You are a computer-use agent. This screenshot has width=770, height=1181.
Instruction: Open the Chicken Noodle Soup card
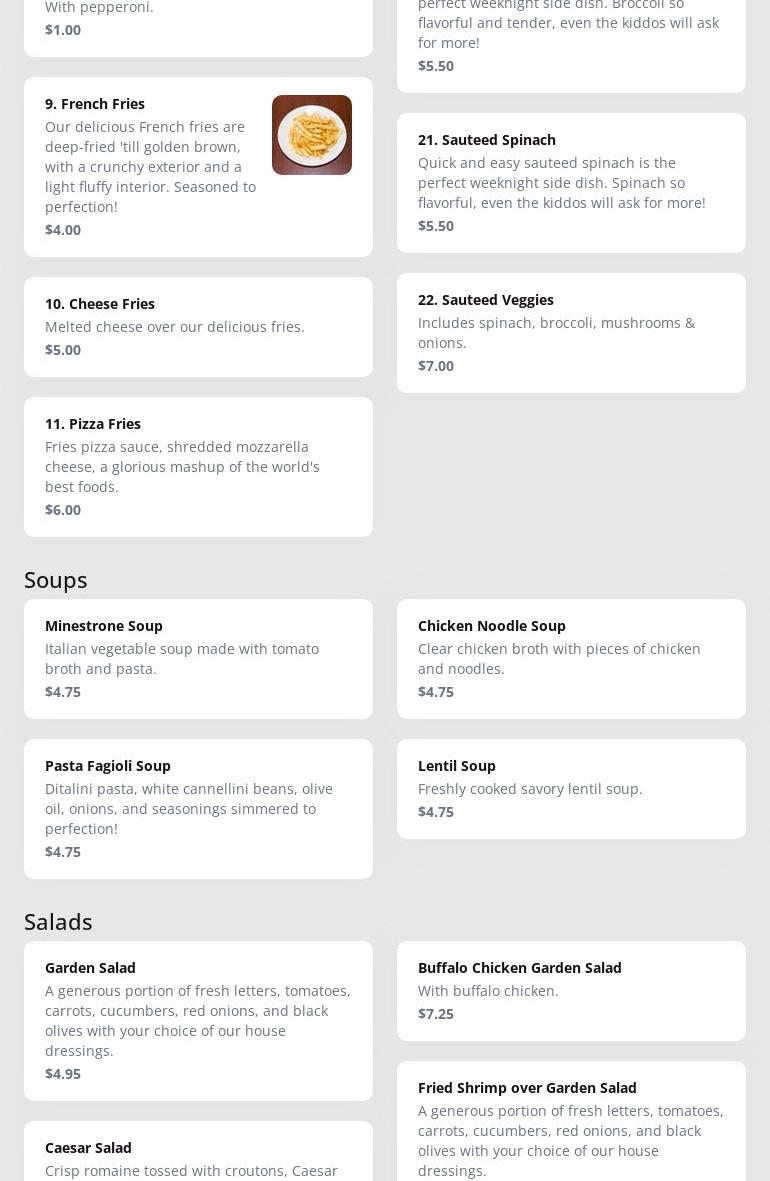[570, 658]
